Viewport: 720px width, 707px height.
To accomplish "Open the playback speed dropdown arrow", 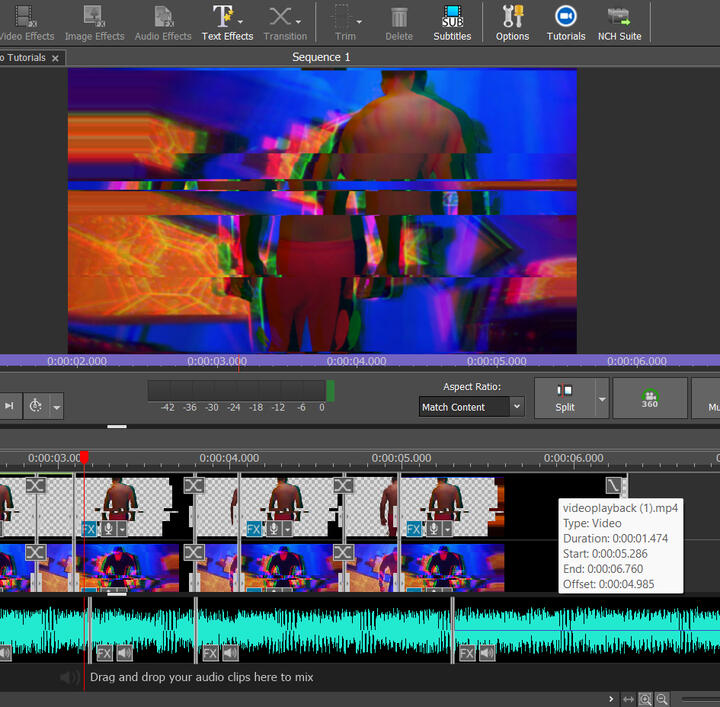I will point(56,406).
